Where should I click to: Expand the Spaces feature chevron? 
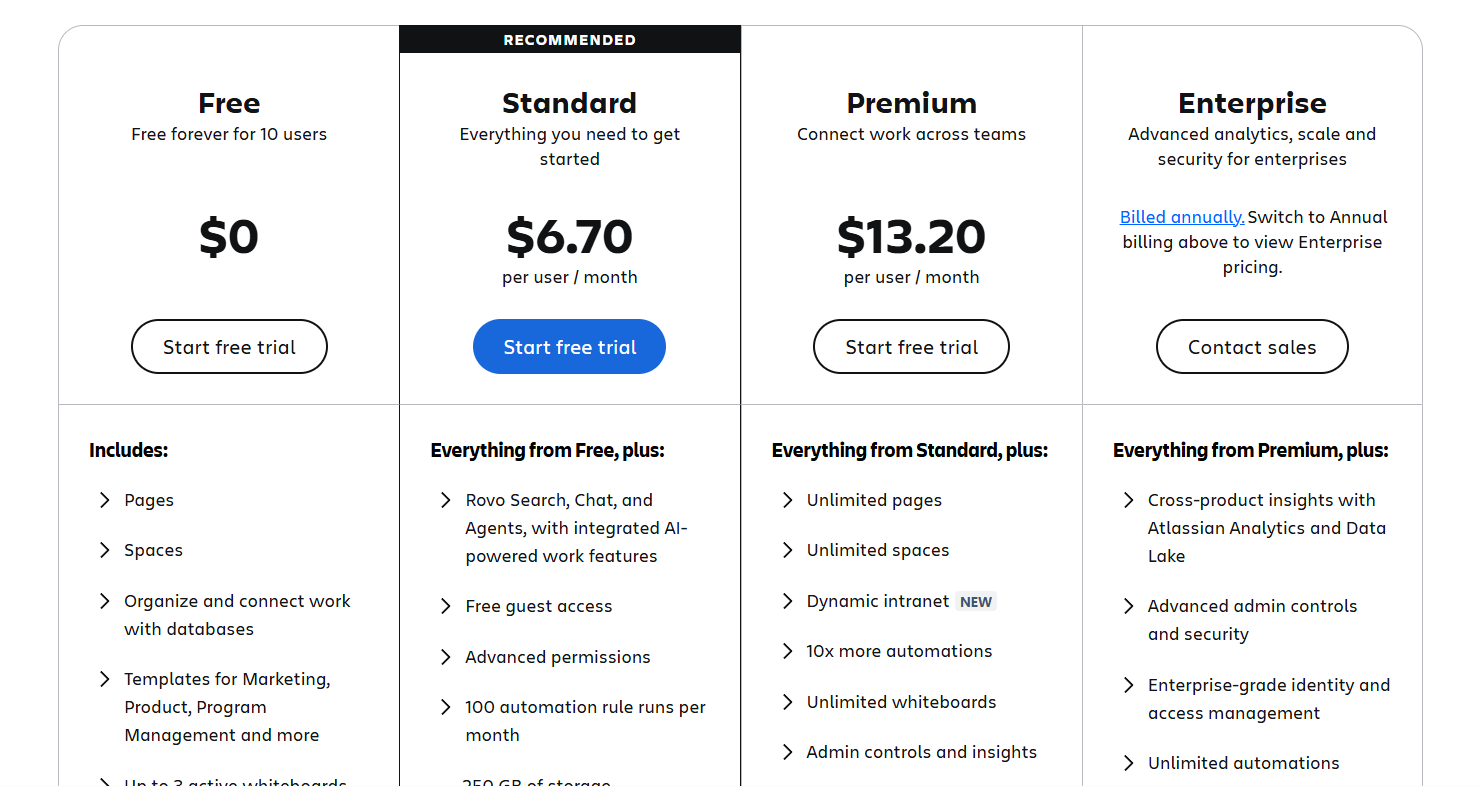105,550
